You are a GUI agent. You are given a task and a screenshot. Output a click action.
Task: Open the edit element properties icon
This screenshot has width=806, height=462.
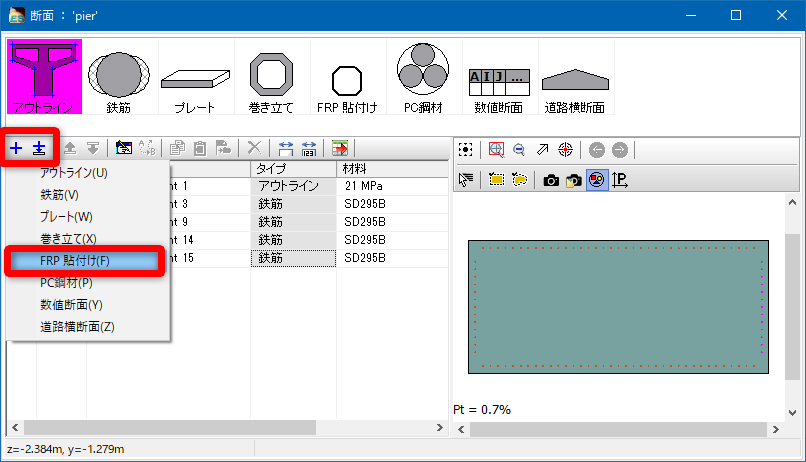coord(123,149)
